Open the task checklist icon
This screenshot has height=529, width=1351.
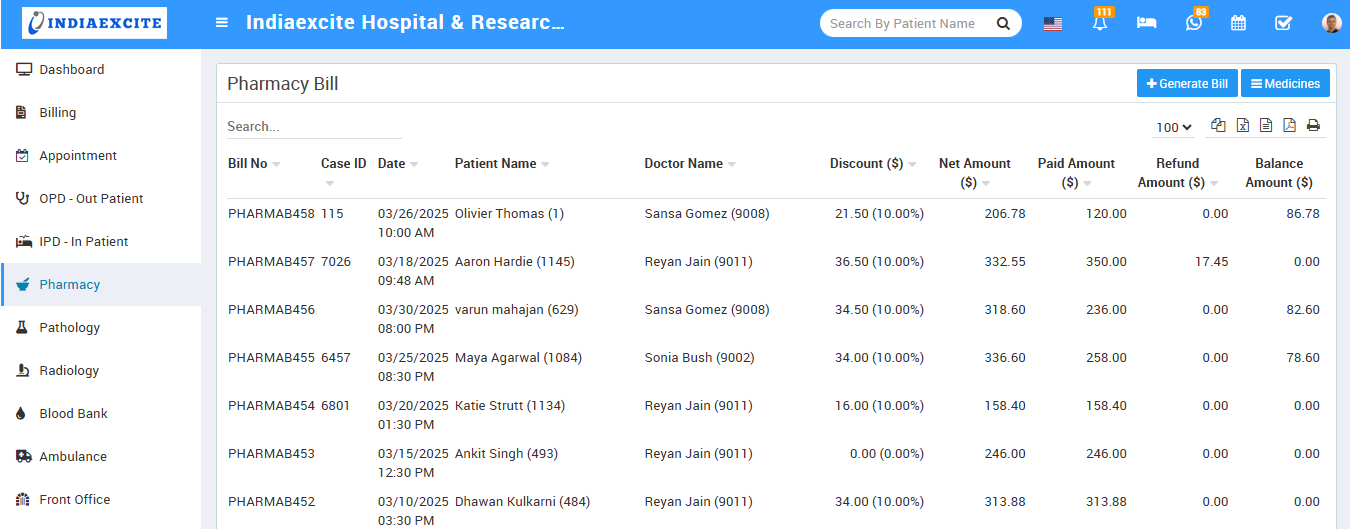[1284, 23]
